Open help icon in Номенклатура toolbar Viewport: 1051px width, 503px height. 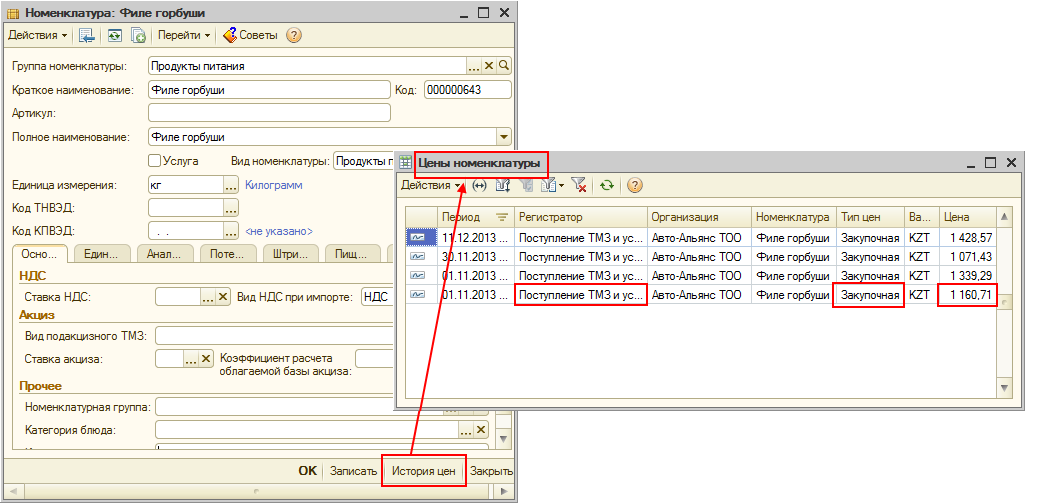point(293,35)
